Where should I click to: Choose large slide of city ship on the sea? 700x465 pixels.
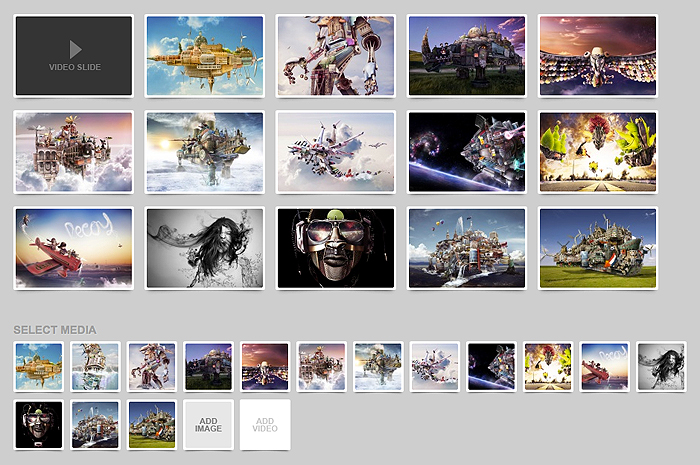(x=467, y=248)
